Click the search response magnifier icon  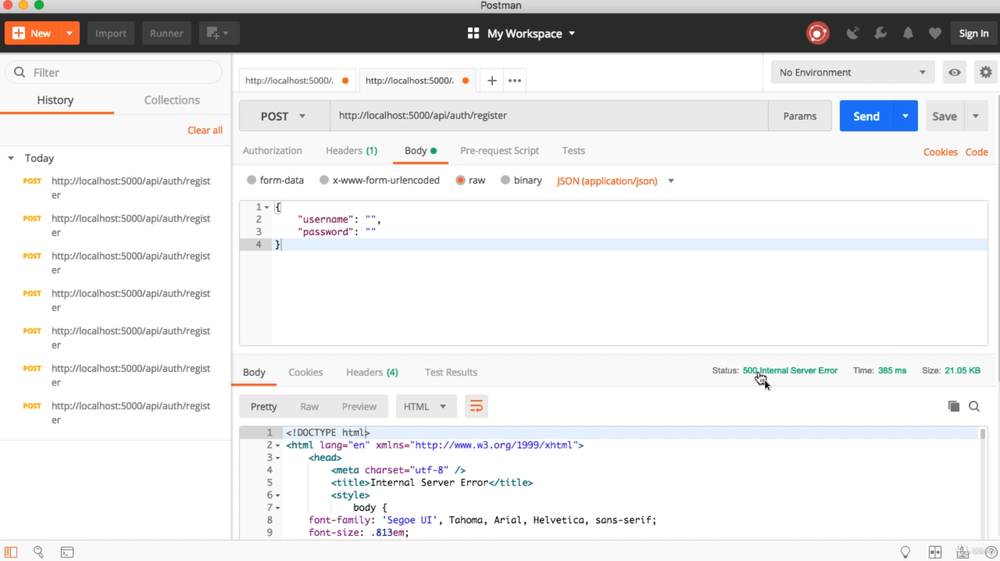click(974, 406)
